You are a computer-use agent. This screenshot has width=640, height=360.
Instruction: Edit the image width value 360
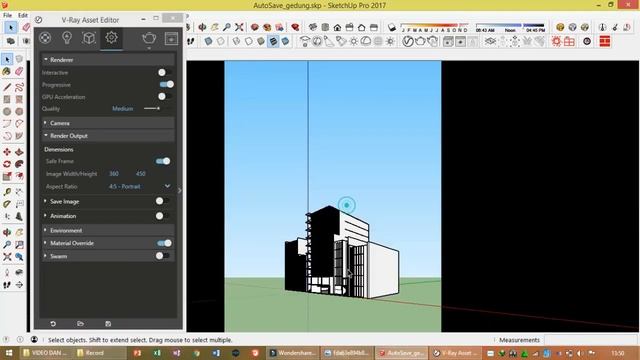click(x=114, y=173)
